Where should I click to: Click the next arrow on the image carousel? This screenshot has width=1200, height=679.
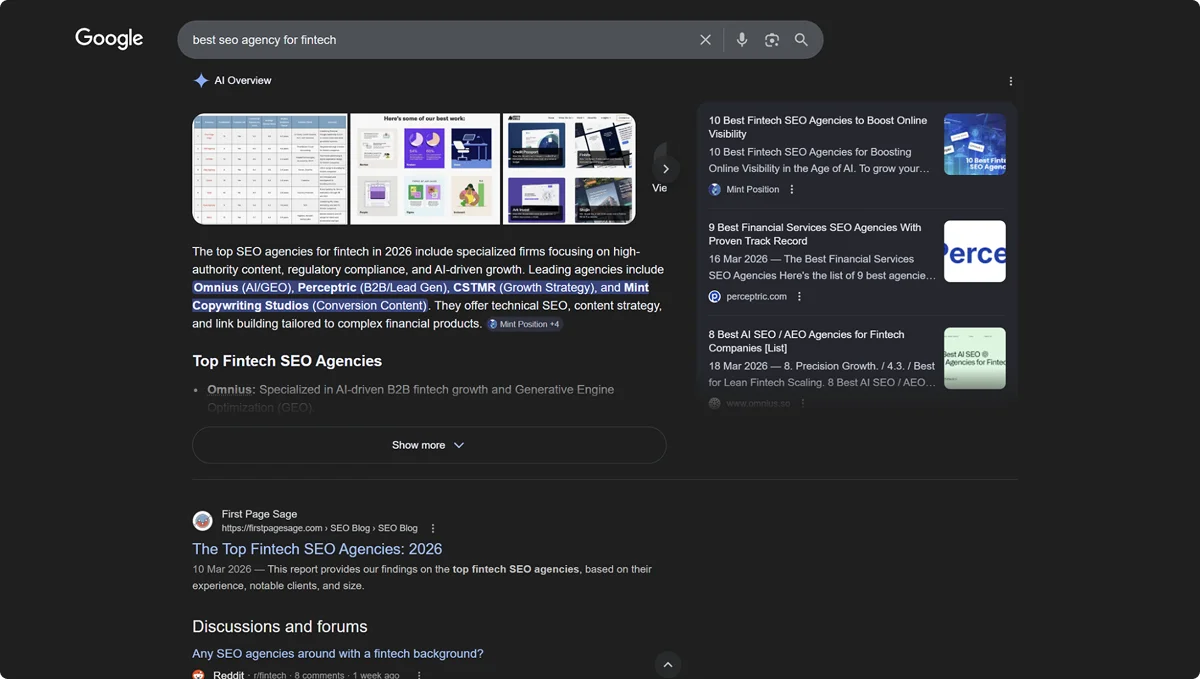[666, 168]
